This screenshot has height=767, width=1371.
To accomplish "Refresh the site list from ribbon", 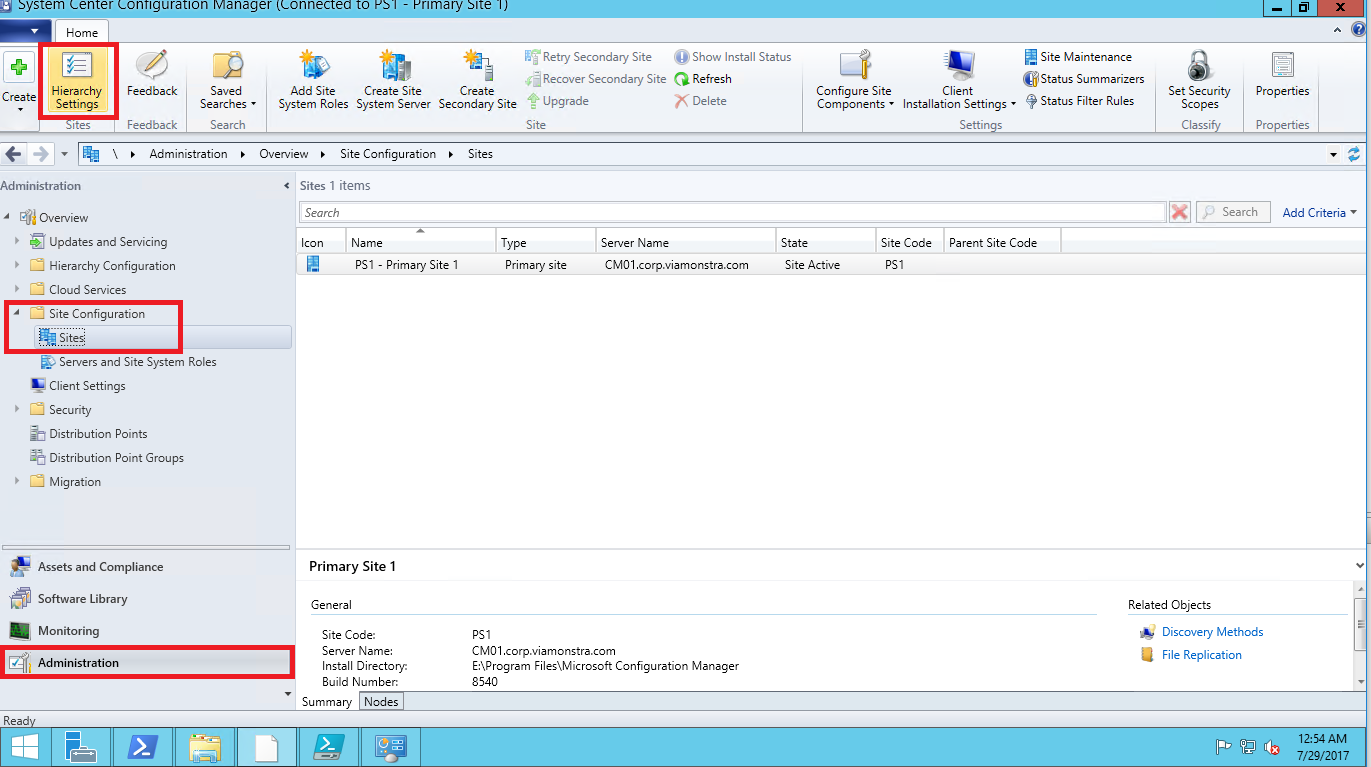I will click(703, 79).
